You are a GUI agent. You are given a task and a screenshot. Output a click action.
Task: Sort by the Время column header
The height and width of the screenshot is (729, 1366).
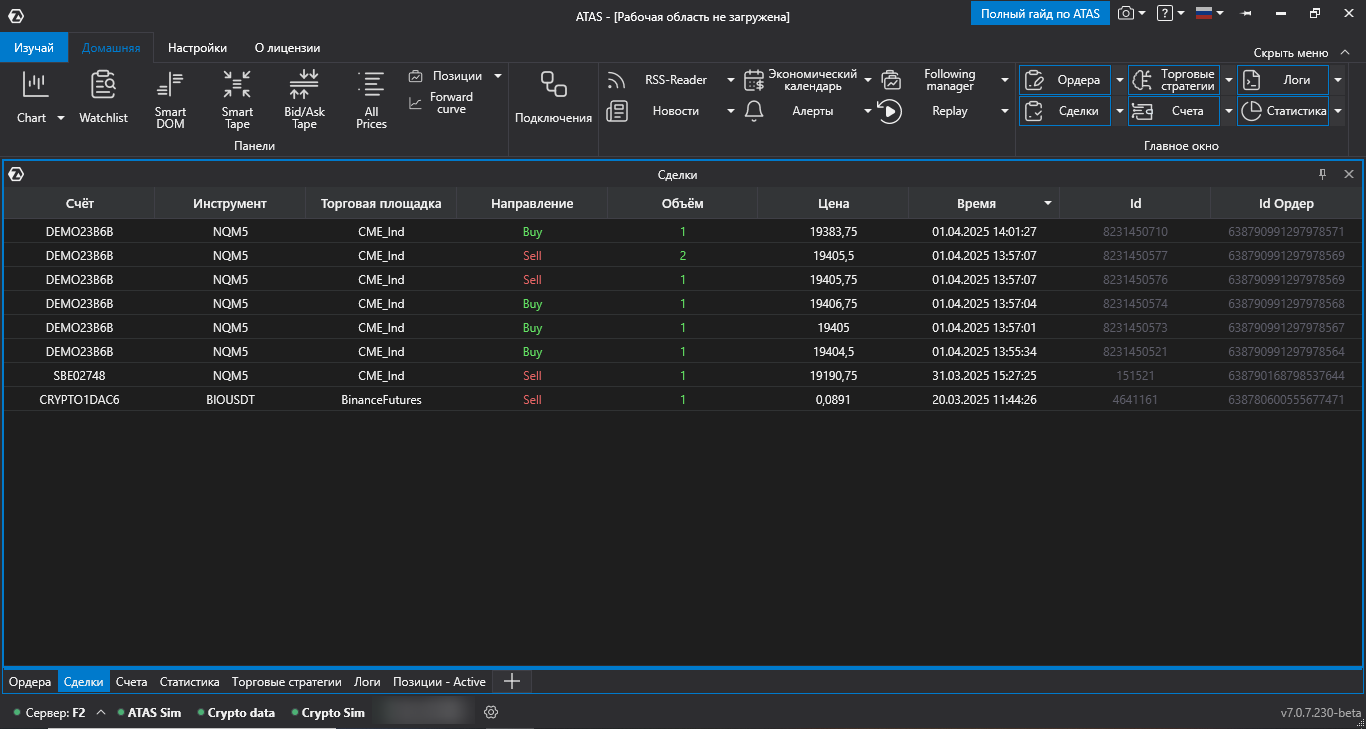click(983, 203)
